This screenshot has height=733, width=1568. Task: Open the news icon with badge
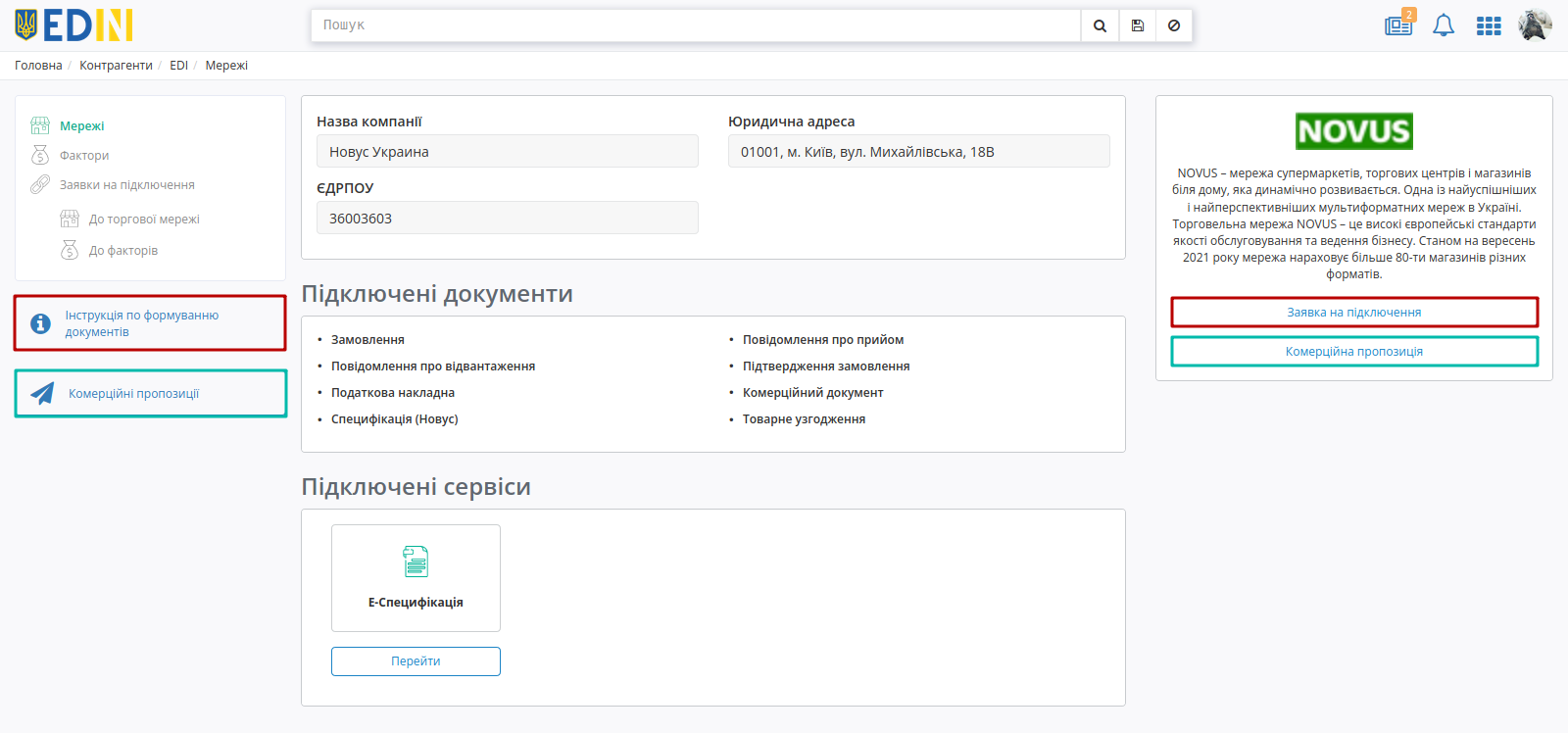pyautogui.click(x=1399, y=24)
